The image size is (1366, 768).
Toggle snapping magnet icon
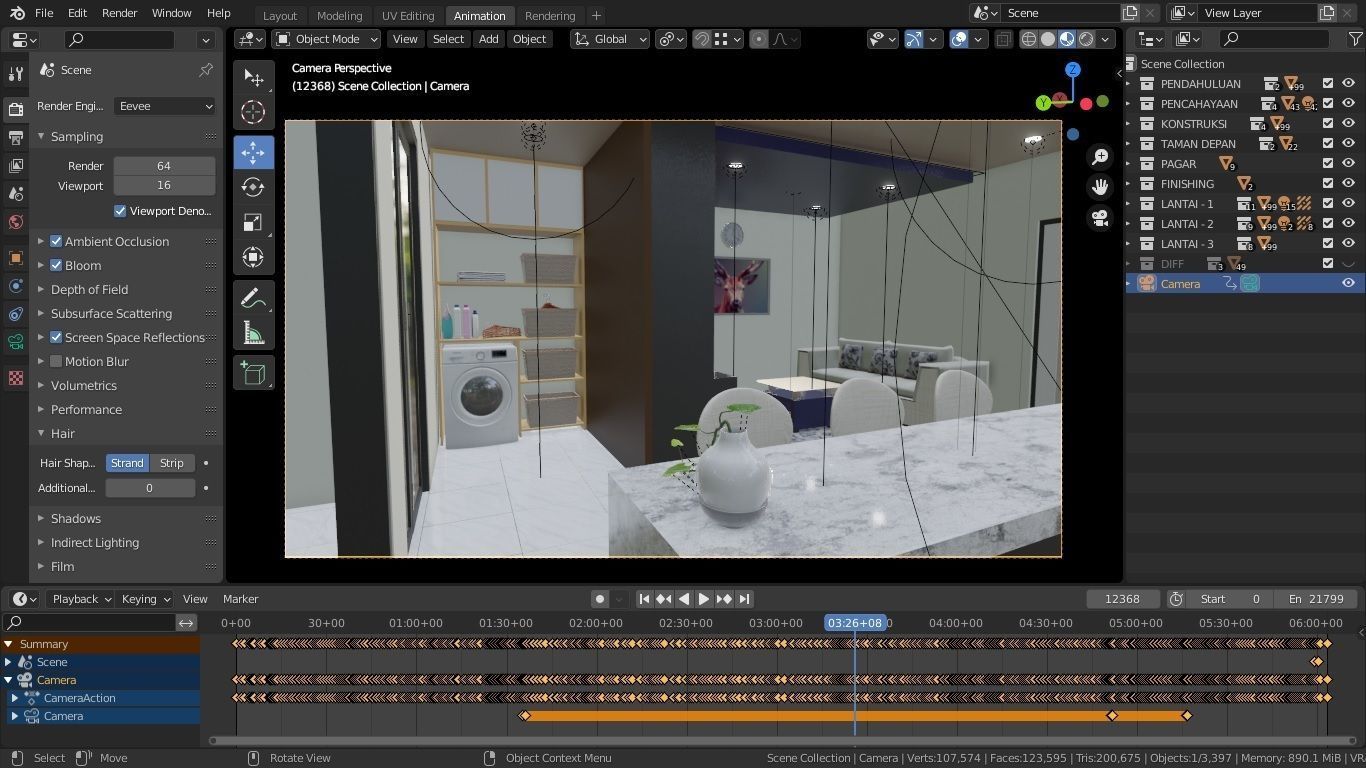coord(702,39)
